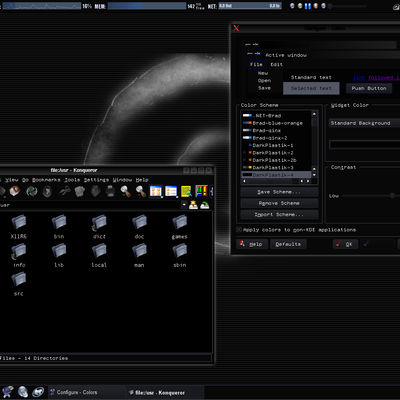The width and height of the screenshot is (400, 400).
Task: Open the X11R6 folder
Action: tap(19, 227)
